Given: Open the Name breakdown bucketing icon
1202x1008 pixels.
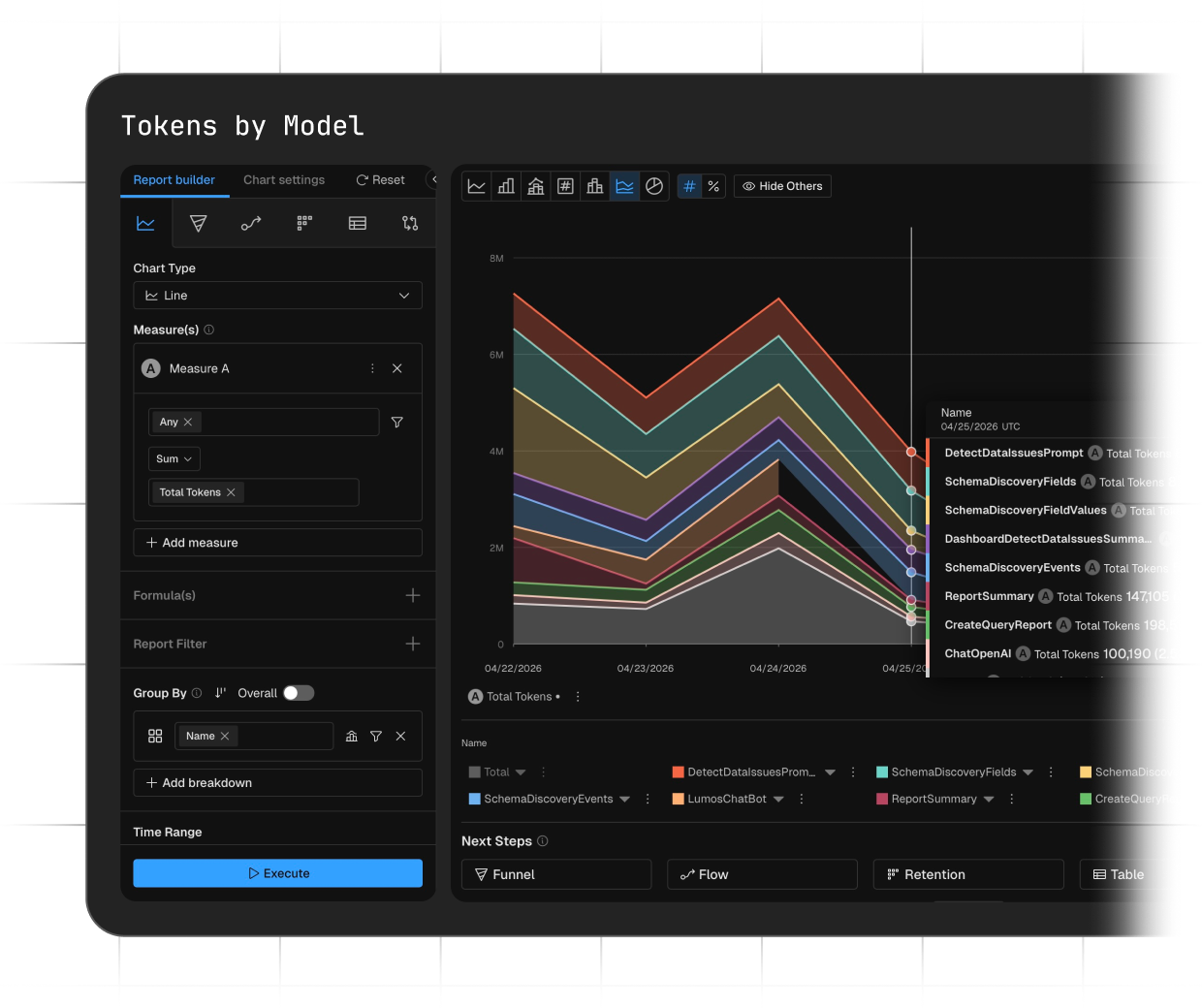Looking at the screenshot, I should [352, 737].
